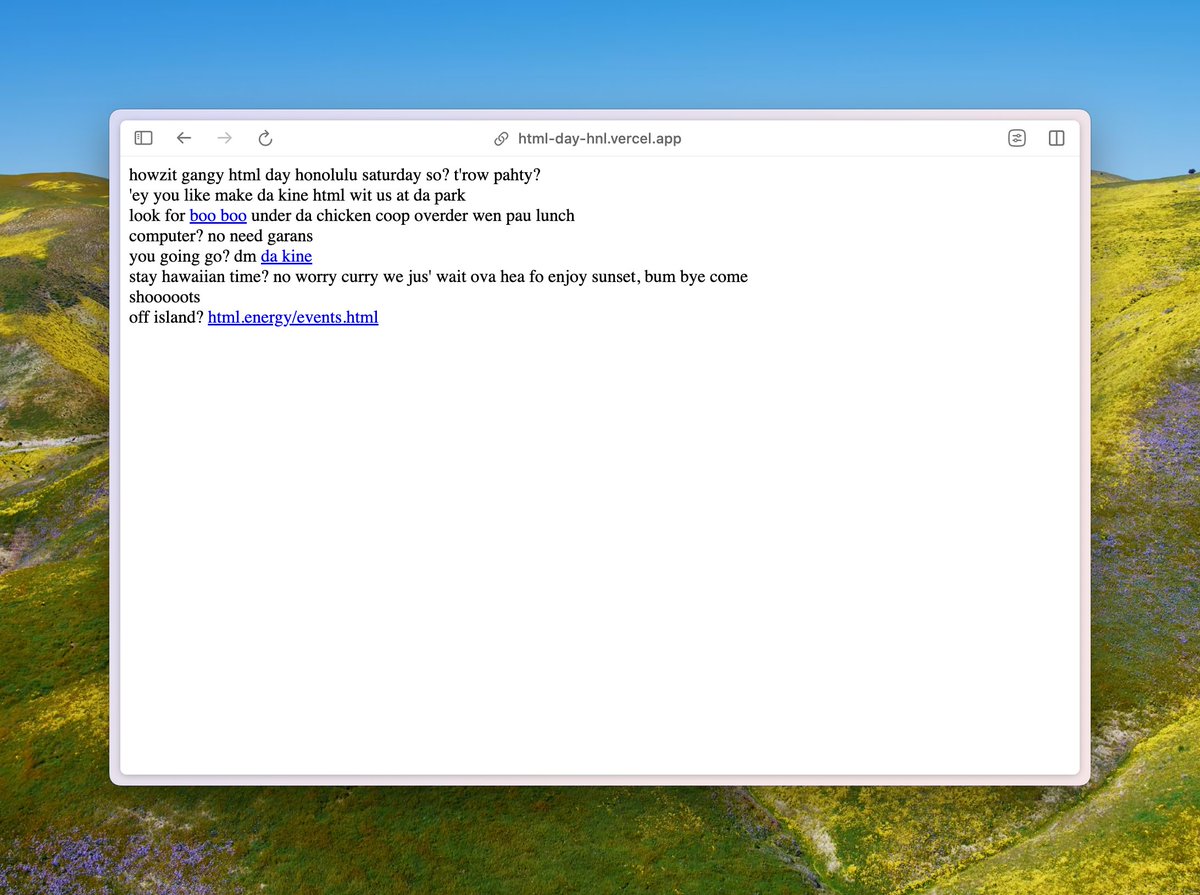Image resolution: width=1200 pixels, height=895 pixels.
Task: Go forward using the right arrow
Action: (225, 138)
